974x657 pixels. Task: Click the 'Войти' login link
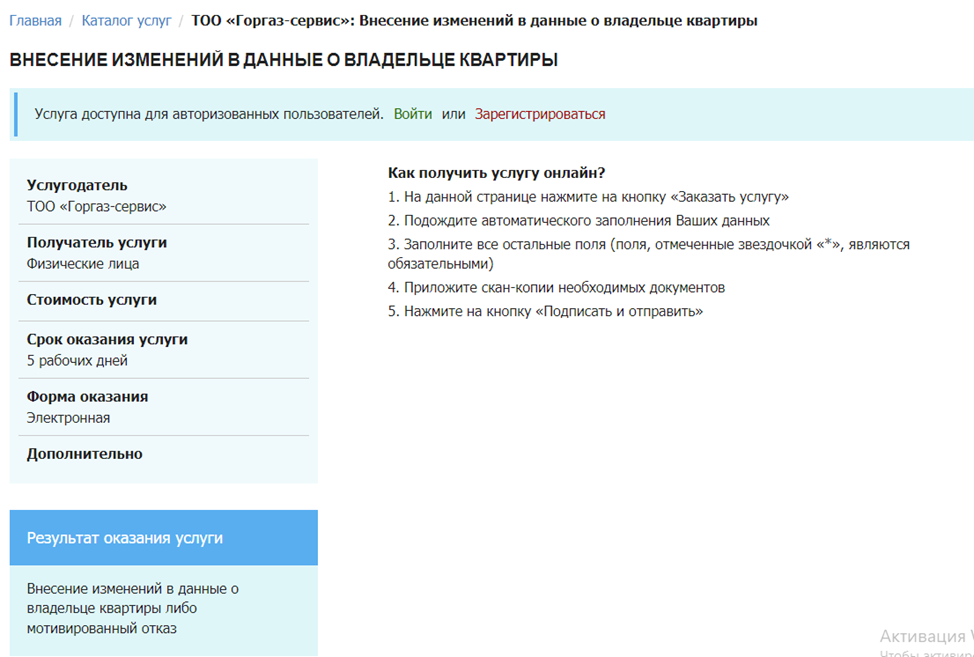click(413, 114)
